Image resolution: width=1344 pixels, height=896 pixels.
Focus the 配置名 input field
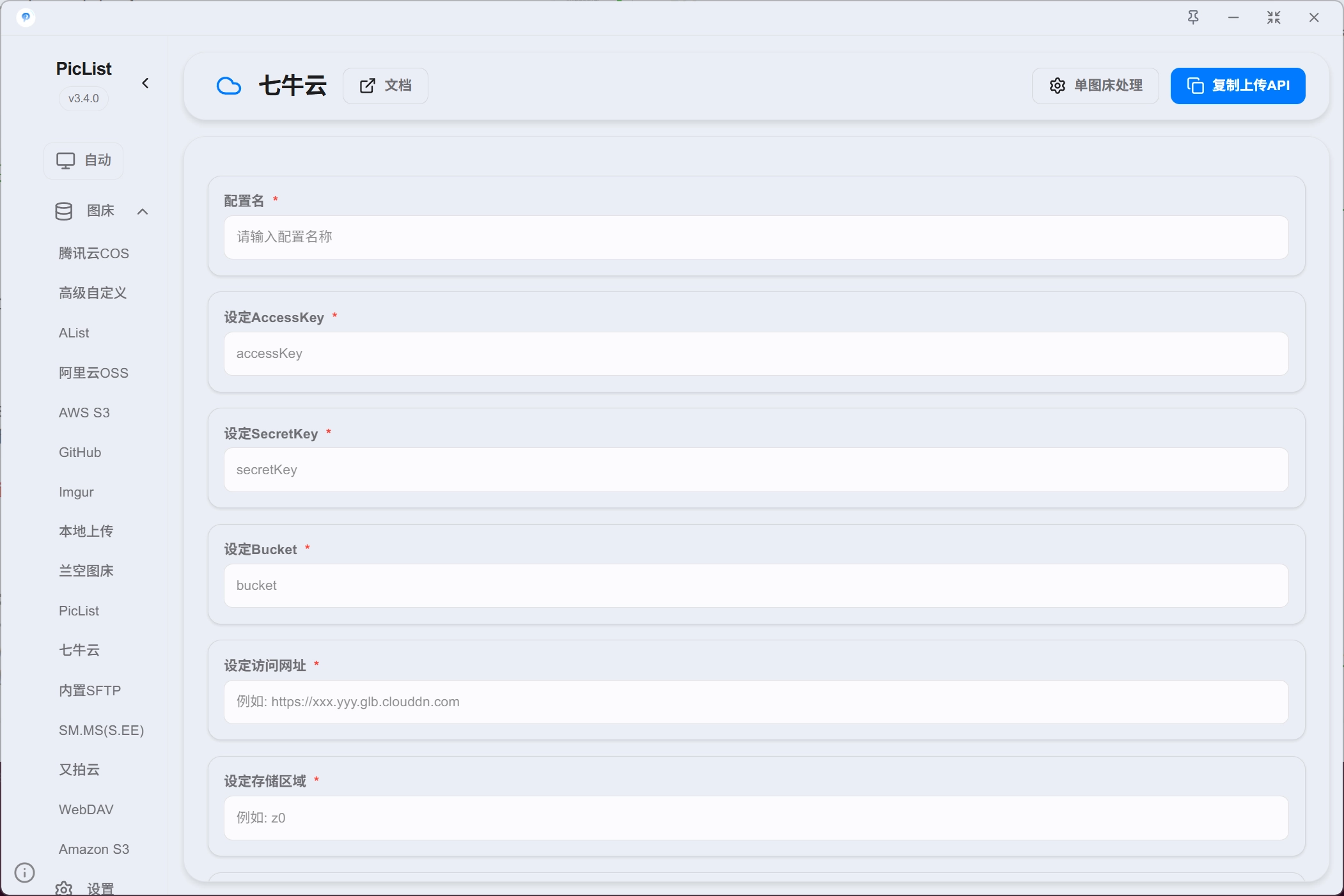pyautogui.click(x=756, y=237)
